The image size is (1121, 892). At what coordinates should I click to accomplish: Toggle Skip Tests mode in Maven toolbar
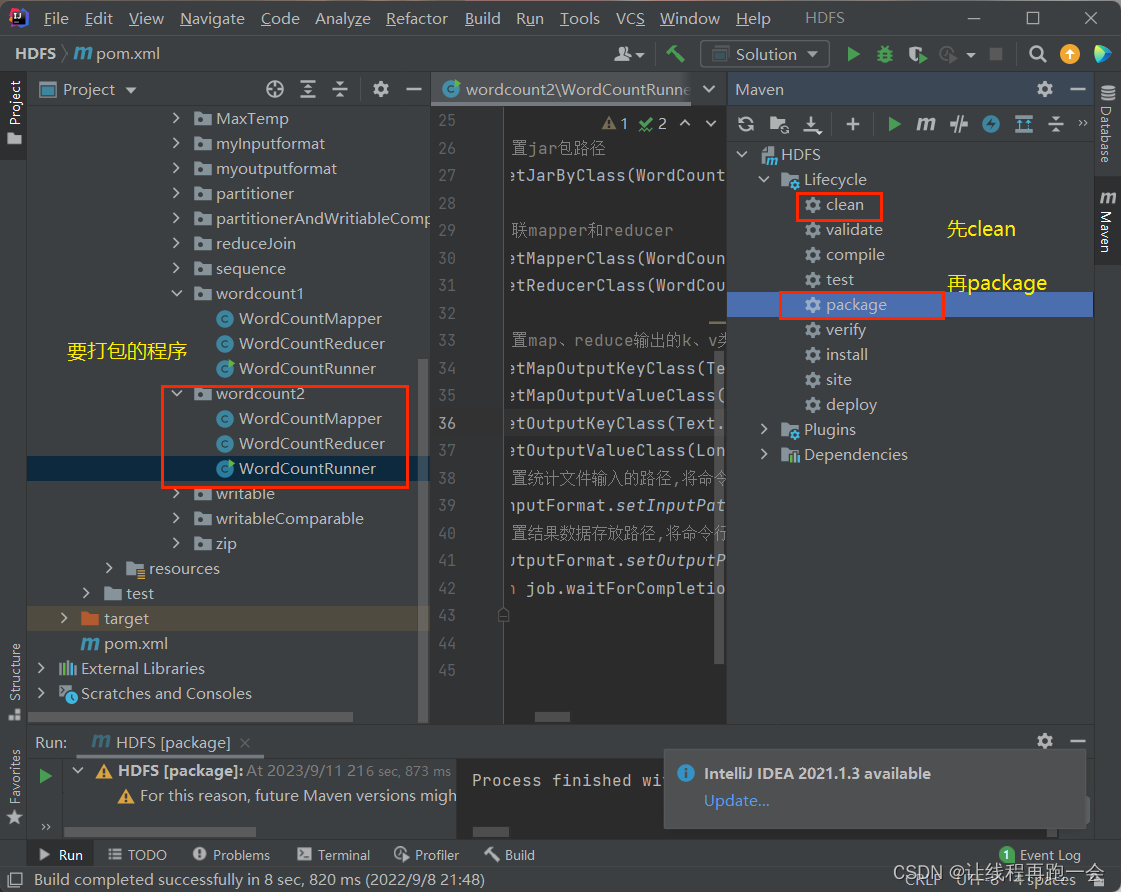[991, 124]
